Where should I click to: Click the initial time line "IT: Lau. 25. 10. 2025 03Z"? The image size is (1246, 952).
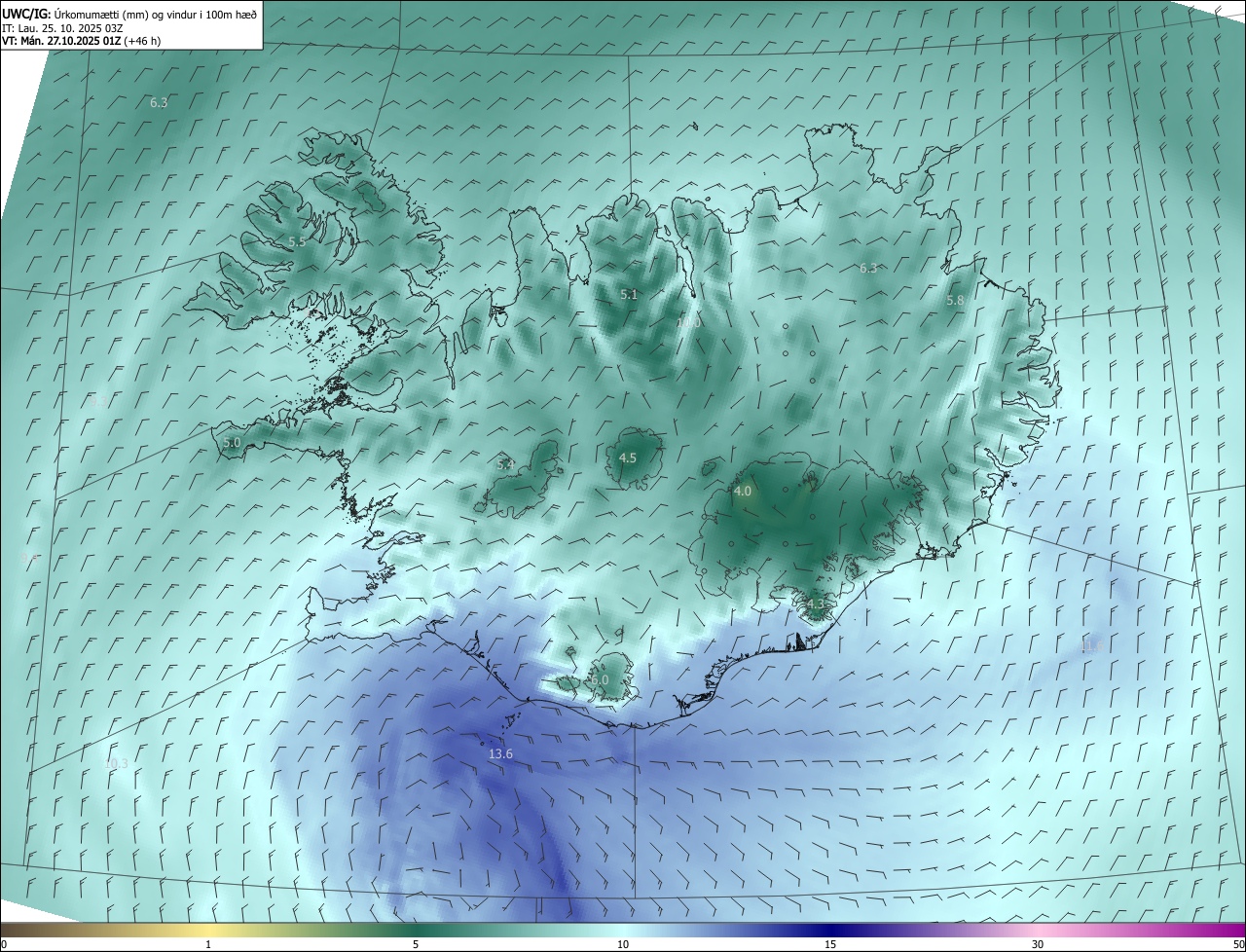click(62, 28)
